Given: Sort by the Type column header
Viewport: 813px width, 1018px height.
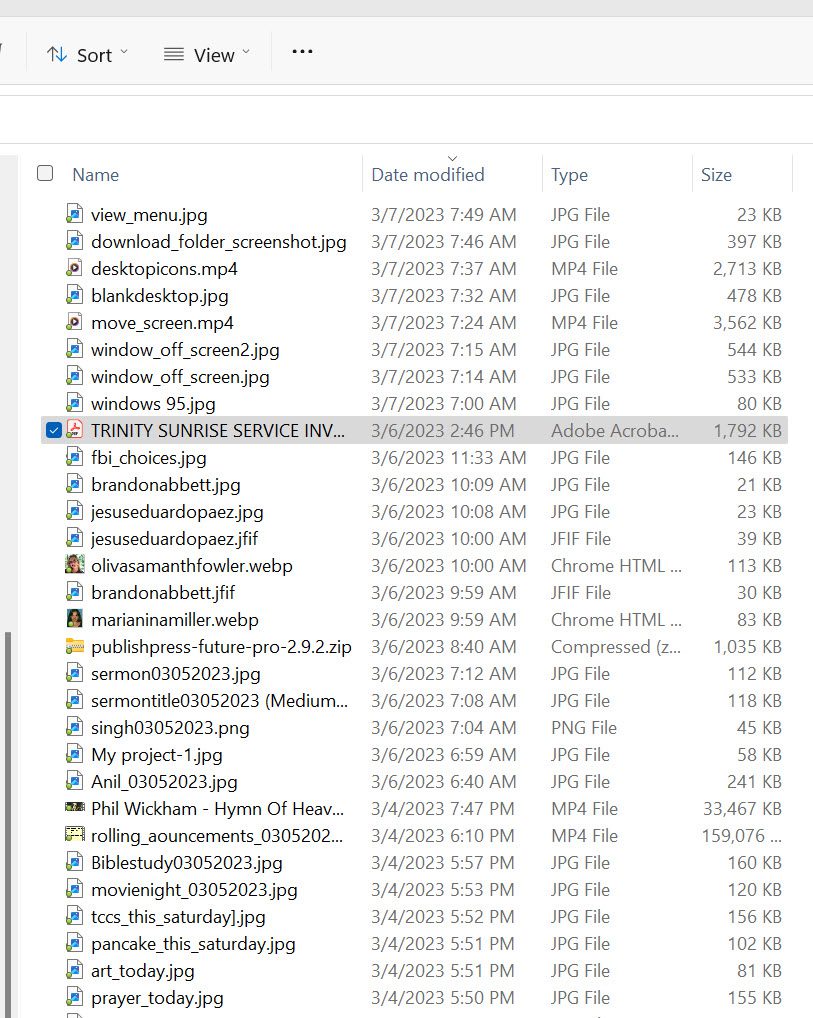Looking at the screenshot, I should pos(569,175).
